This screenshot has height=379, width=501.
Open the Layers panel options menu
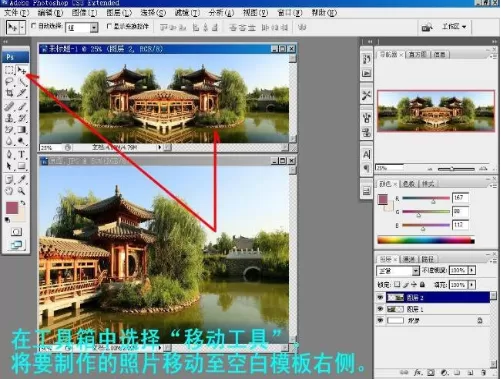[x=494, y=261]
